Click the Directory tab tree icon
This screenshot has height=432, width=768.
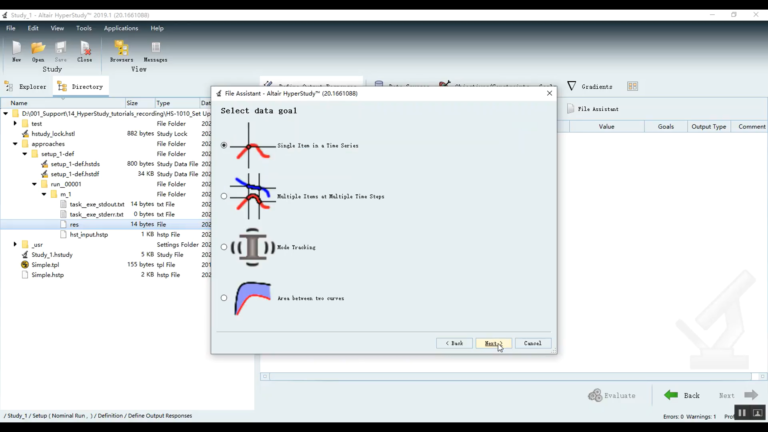[62, 87]
